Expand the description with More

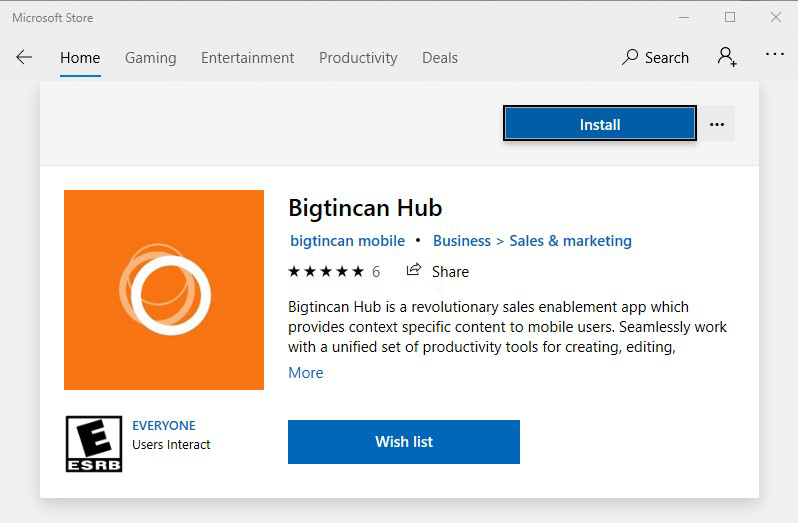click(305, 373)
